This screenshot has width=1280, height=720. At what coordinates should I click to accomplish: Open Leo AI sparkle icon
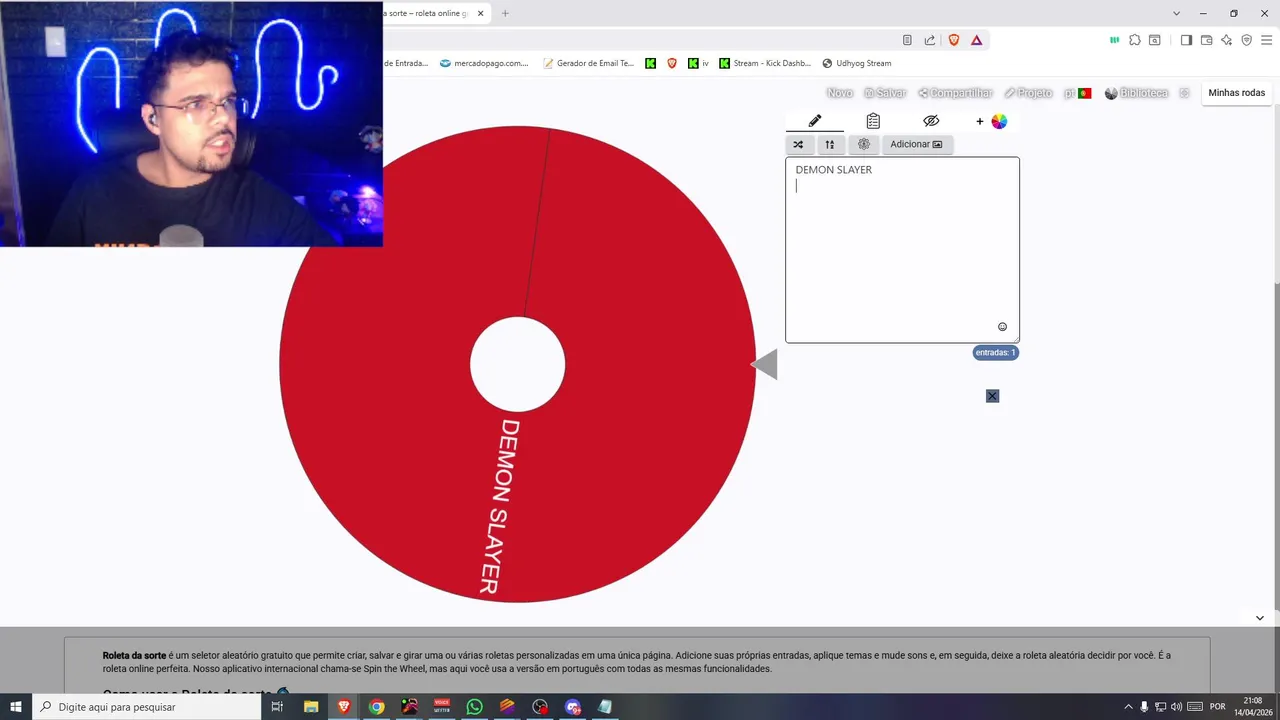(x=1226, y=40)
